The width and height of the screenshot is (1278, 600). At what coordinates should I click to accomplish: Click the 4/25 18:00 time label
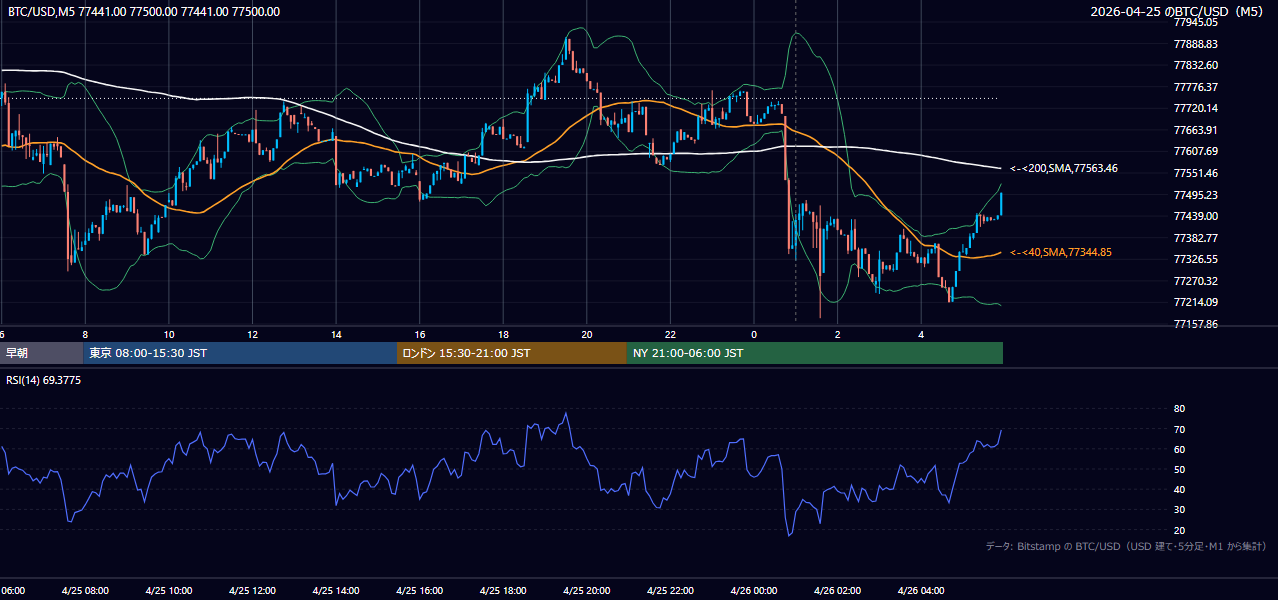tap(503, 590)
